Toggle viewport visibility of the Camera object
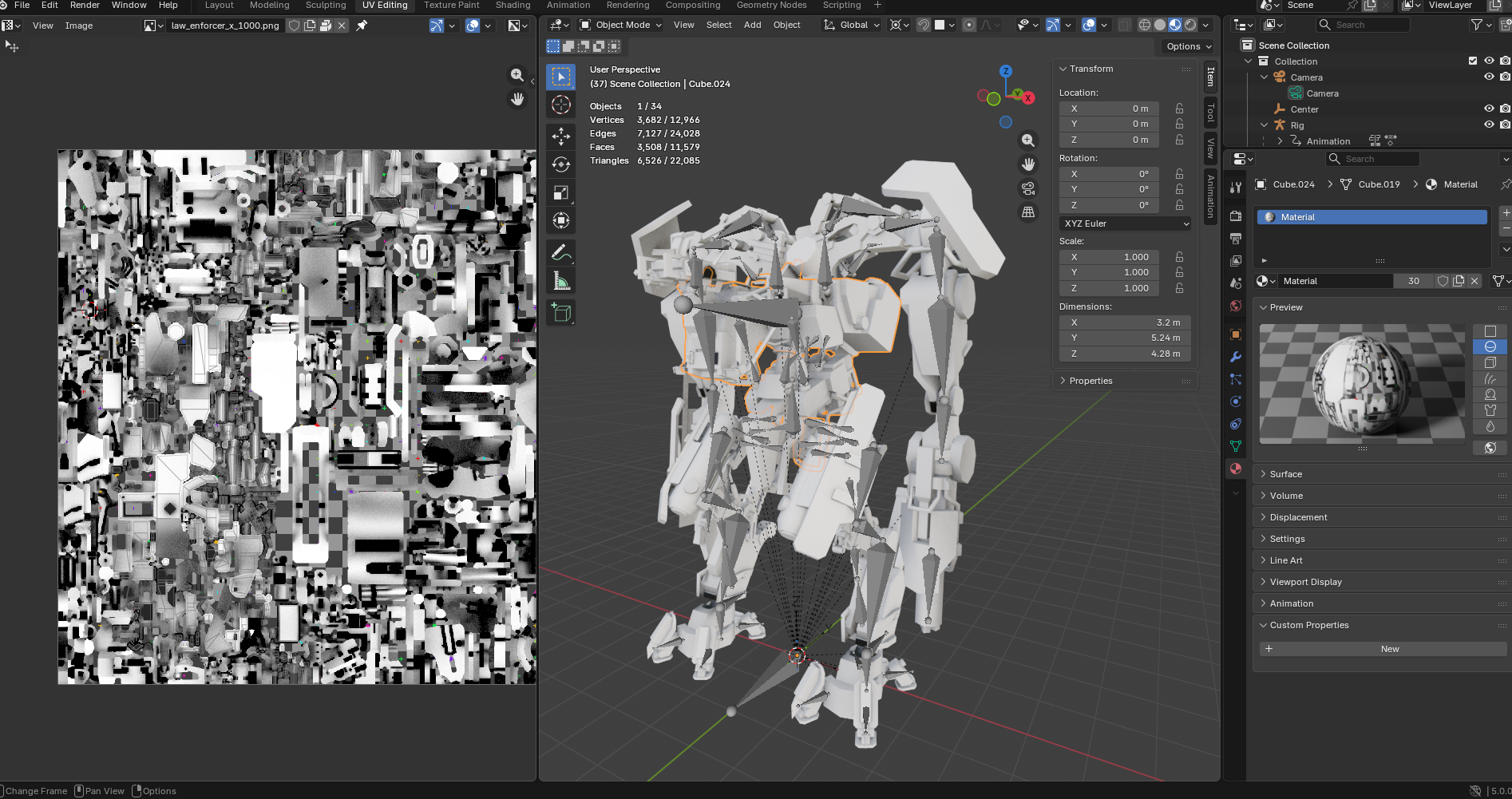 coord(1489,77)
